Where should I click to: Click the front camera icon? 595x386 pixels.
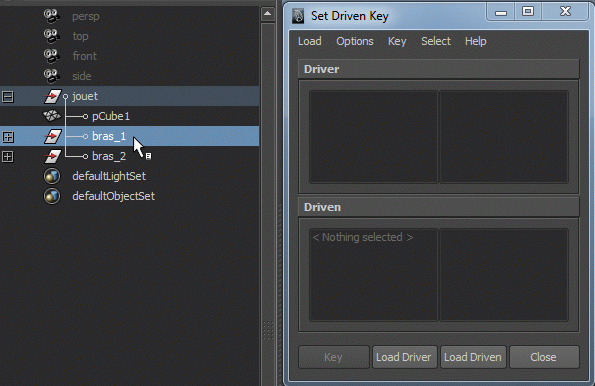tap(52, 56)
